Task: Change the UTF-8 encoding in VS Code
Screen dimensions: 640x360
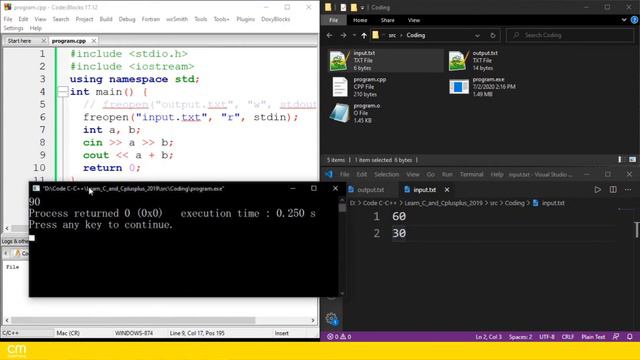Action: (547, 337)
